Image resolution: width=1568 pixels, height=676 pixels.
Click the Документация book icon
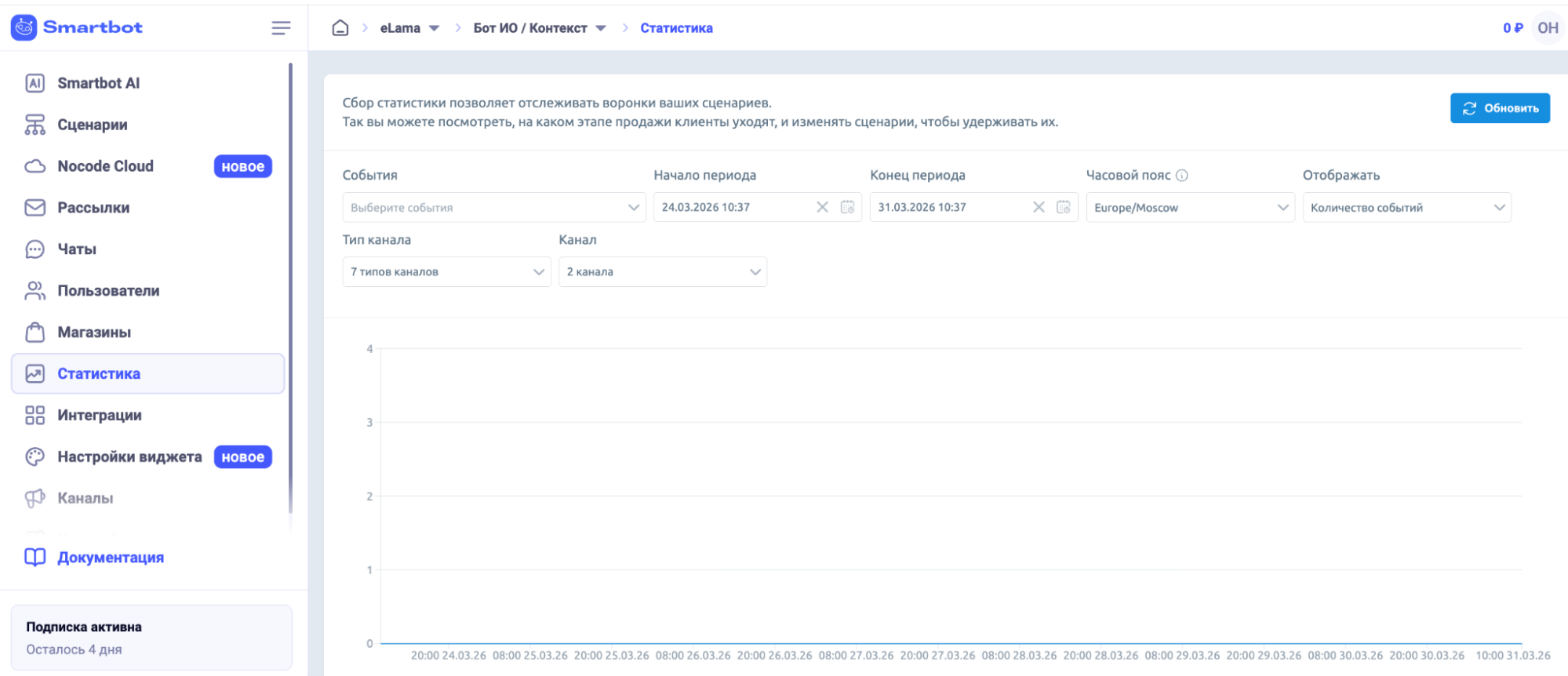(35, 558)
